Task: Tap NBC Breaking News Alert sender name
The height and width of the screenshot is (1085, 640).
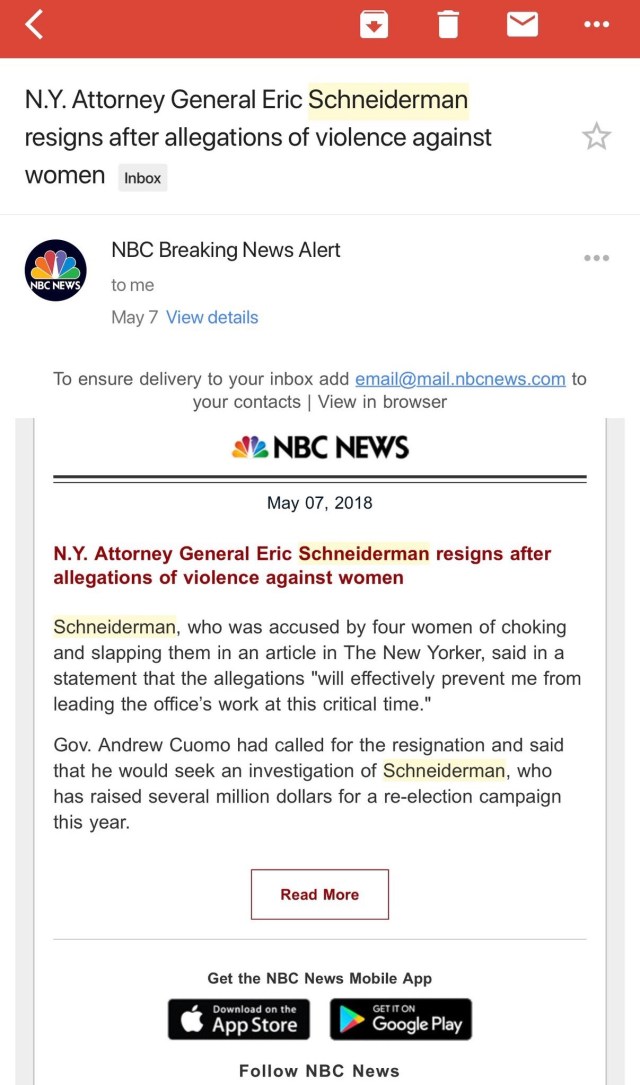Action: [x=226, y=250]
